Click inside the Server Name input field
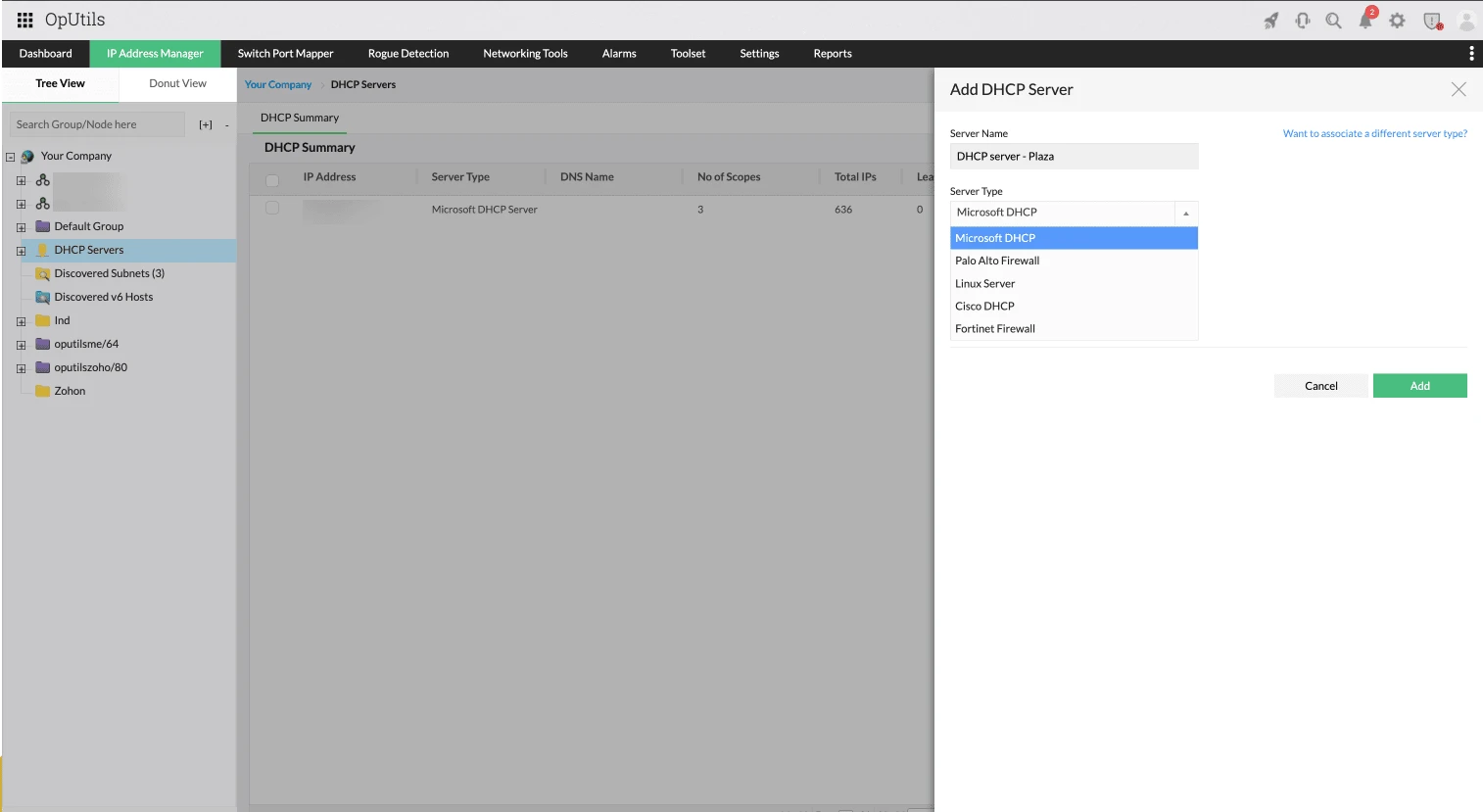The image size is (1483, 812). coord(1074,156)
